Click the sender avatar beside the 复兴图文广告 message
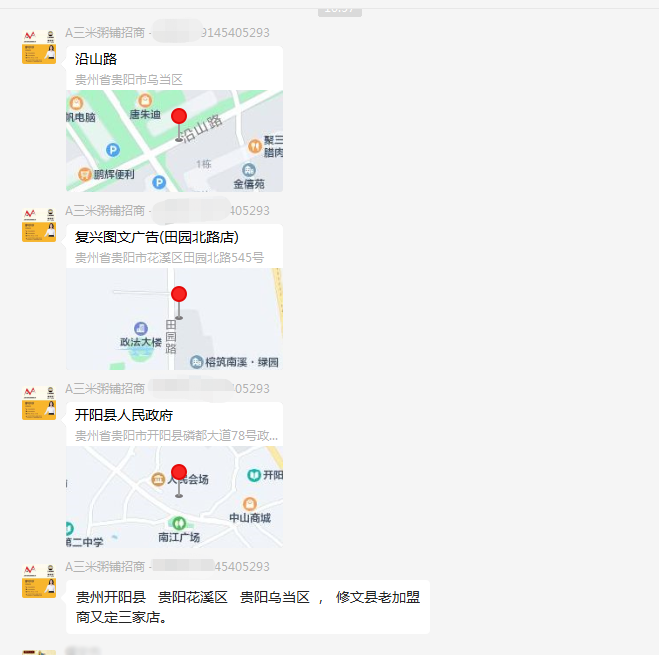This screenshot has width=659, height=655. click(39, 224)
